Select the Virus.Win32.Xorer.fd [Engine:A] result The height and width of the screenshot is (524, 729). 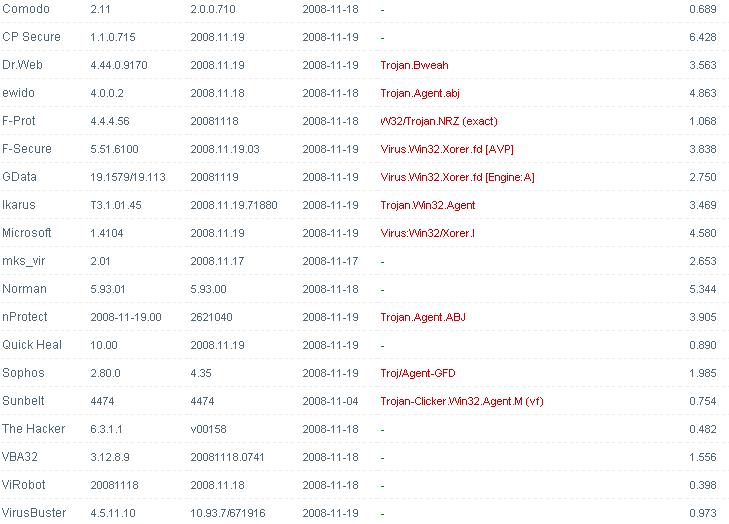457,177
